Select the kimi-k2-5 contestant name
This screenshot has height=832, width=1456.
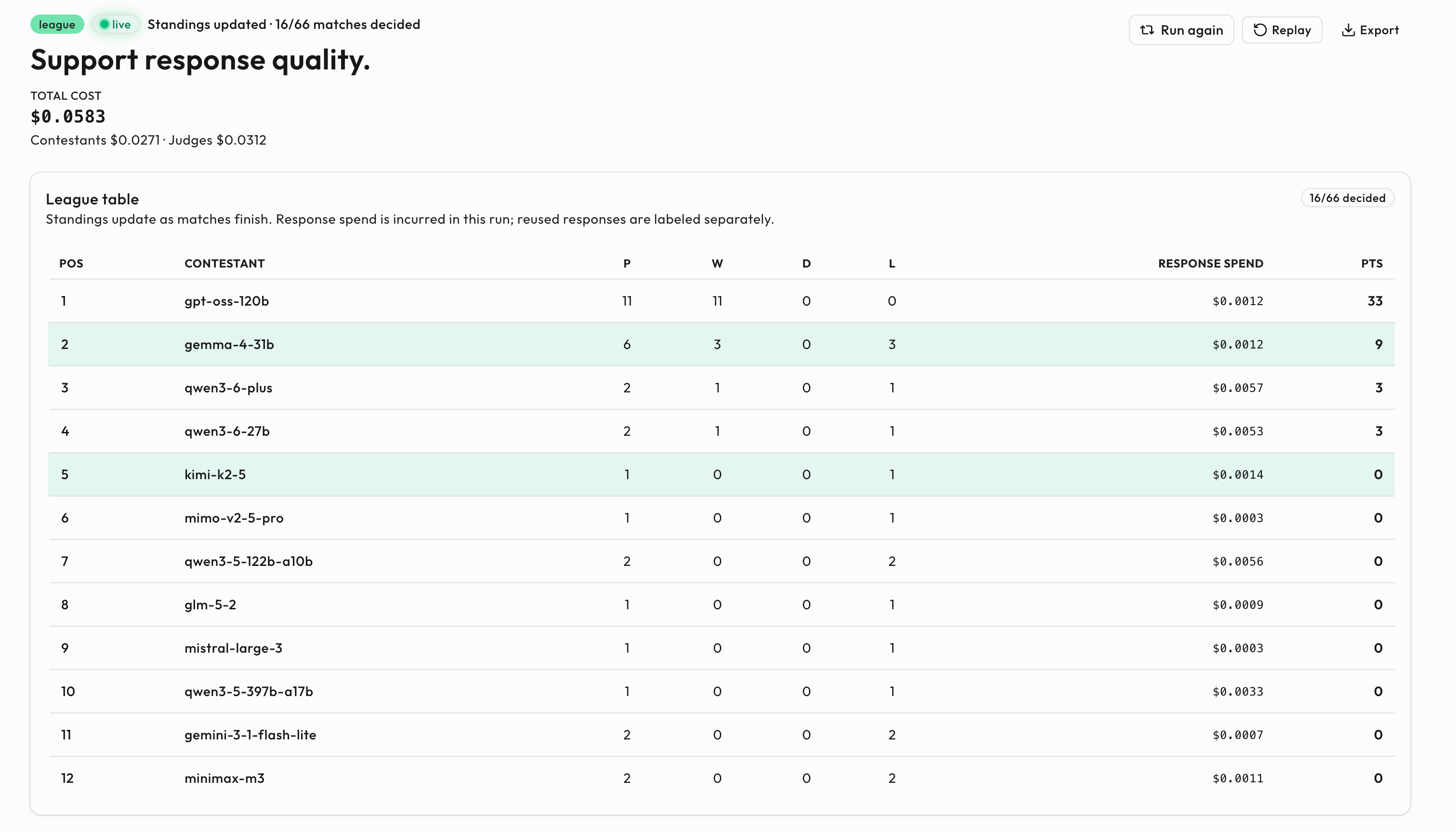pyautogui.click(x=215, y=474)
